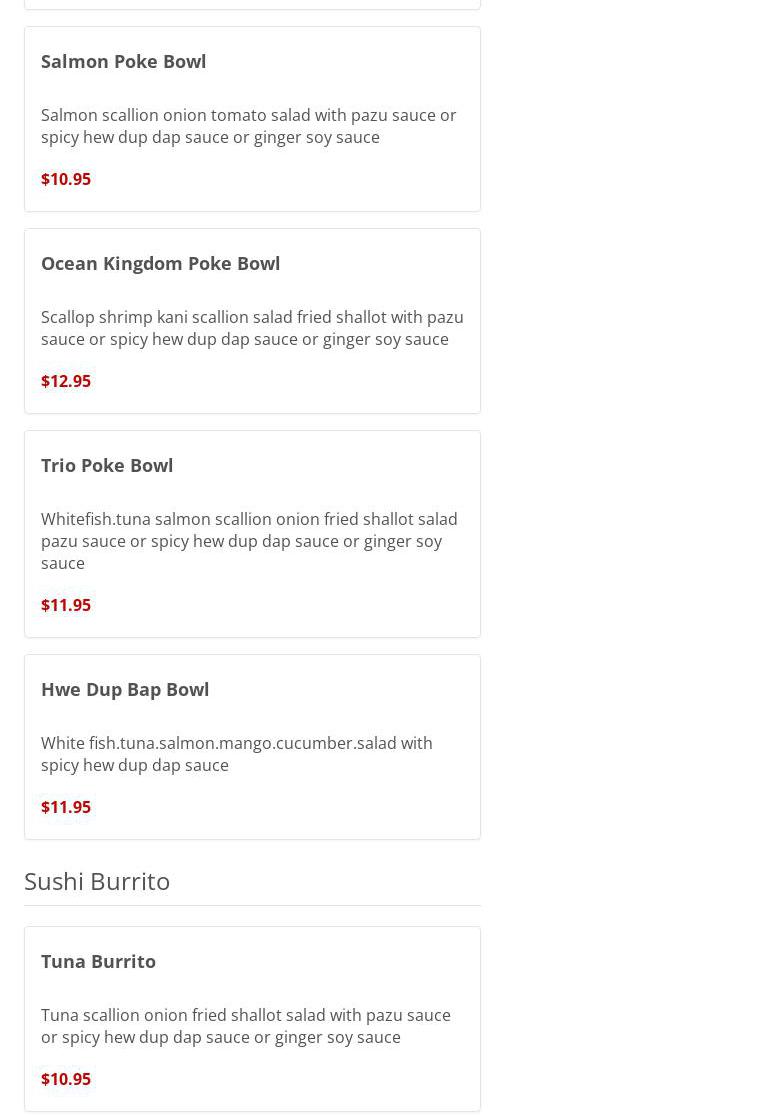This screenshot has height=1117, width=770.
Task: Select the Salmon Poke Bowl description text
Action: 248,126
